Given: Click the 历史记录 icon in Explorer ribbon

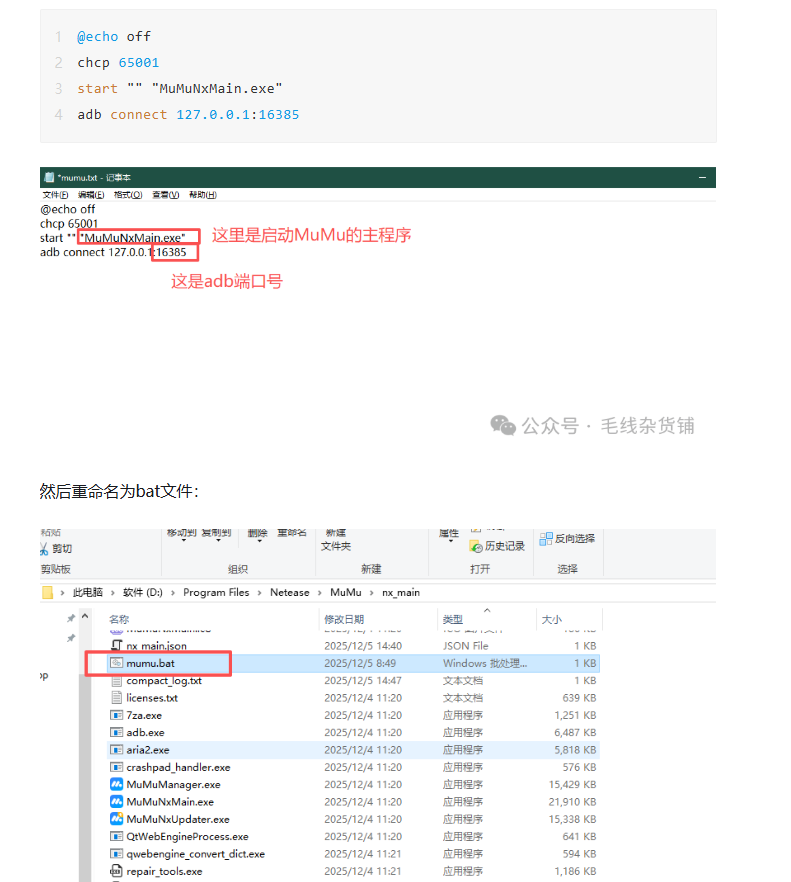Looking at the screenshot, I should click(476, 546).
